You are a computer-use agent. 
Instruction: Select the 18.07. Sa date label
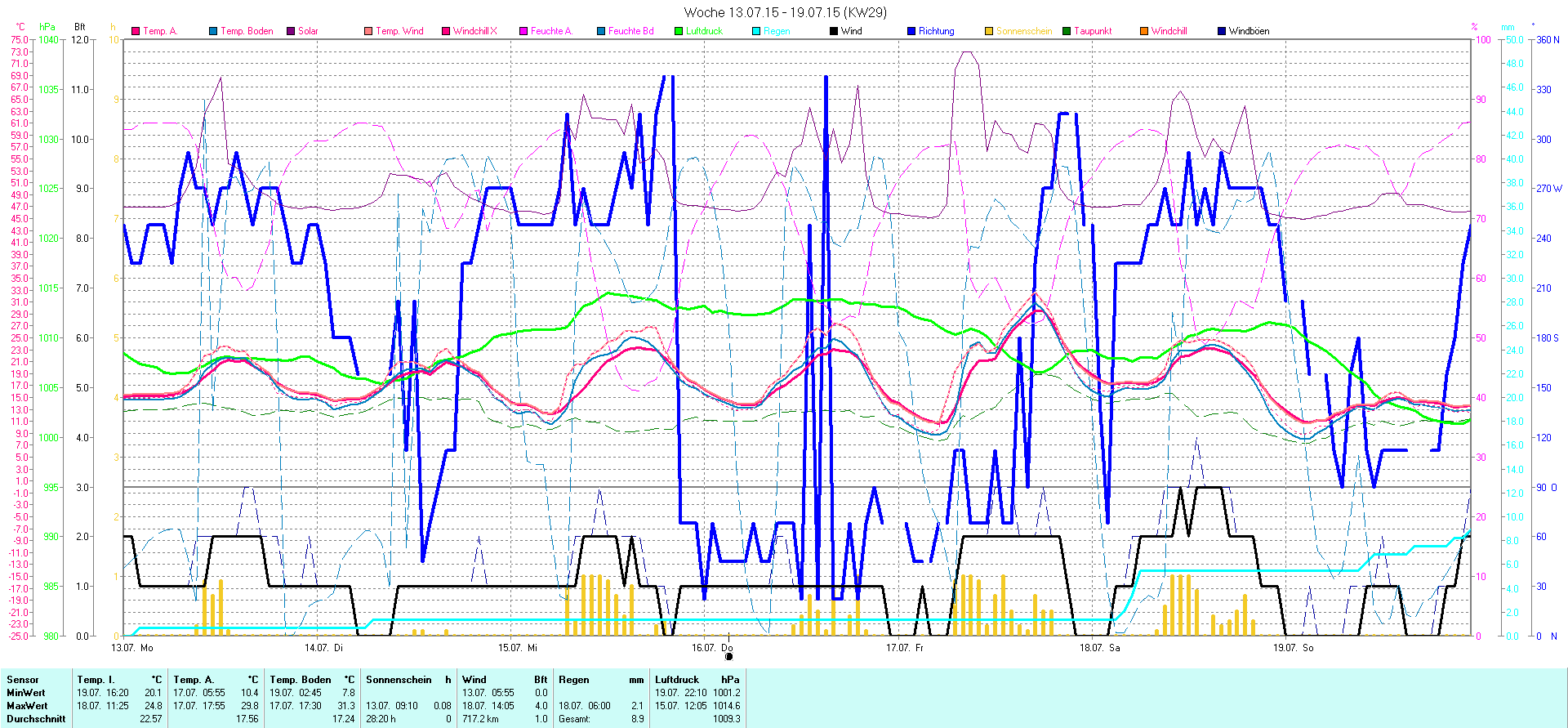point(1099,648)
